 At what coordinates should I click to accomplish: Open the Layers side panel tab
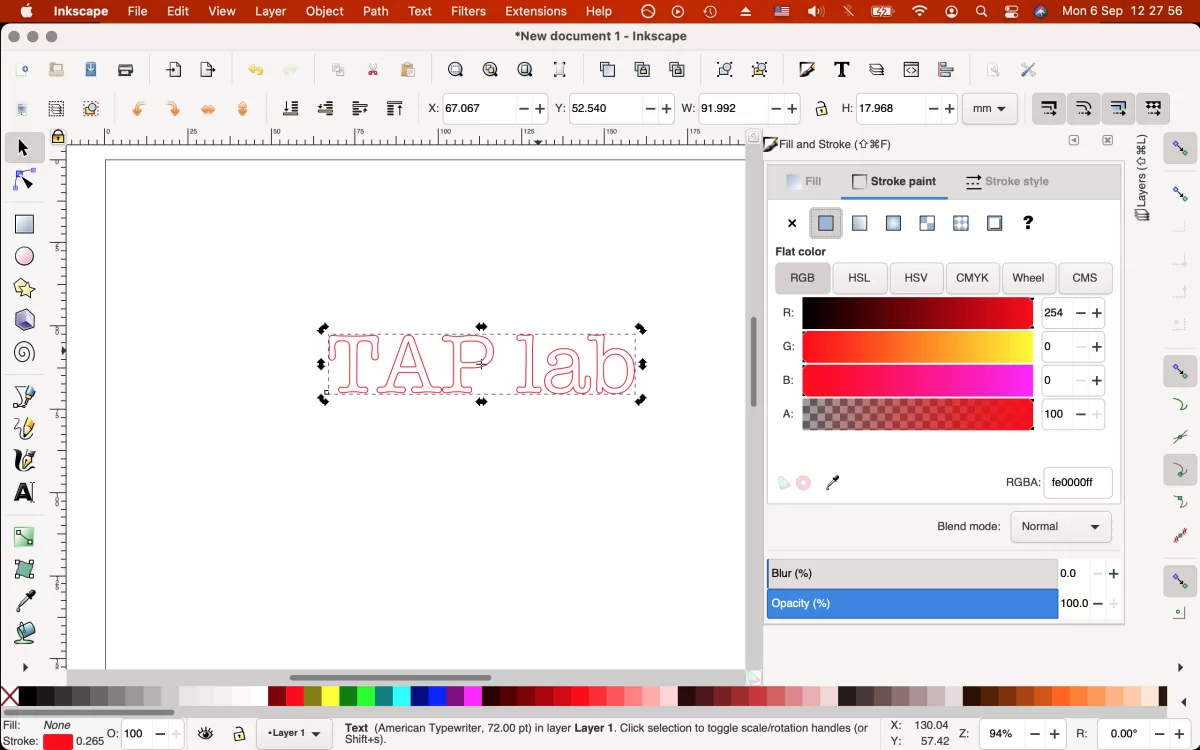tap(1142, 178)
